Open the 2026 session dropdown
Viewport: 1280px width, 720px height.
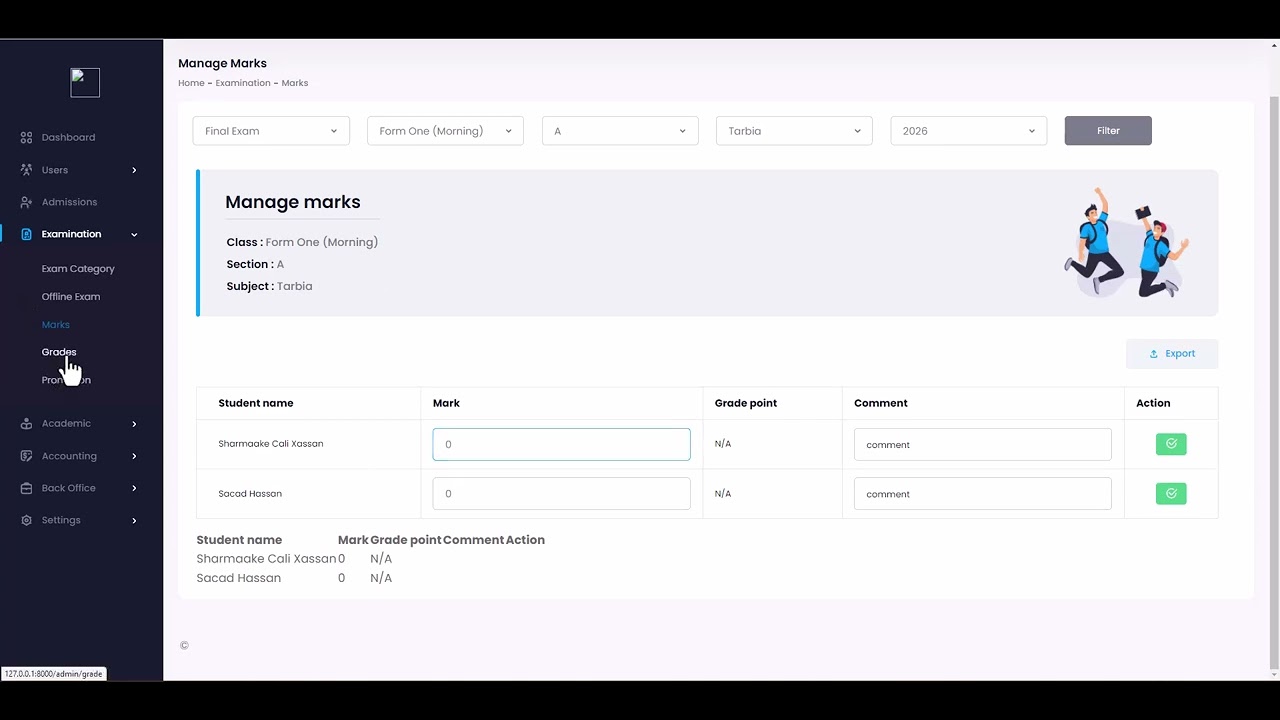point(968,131)
